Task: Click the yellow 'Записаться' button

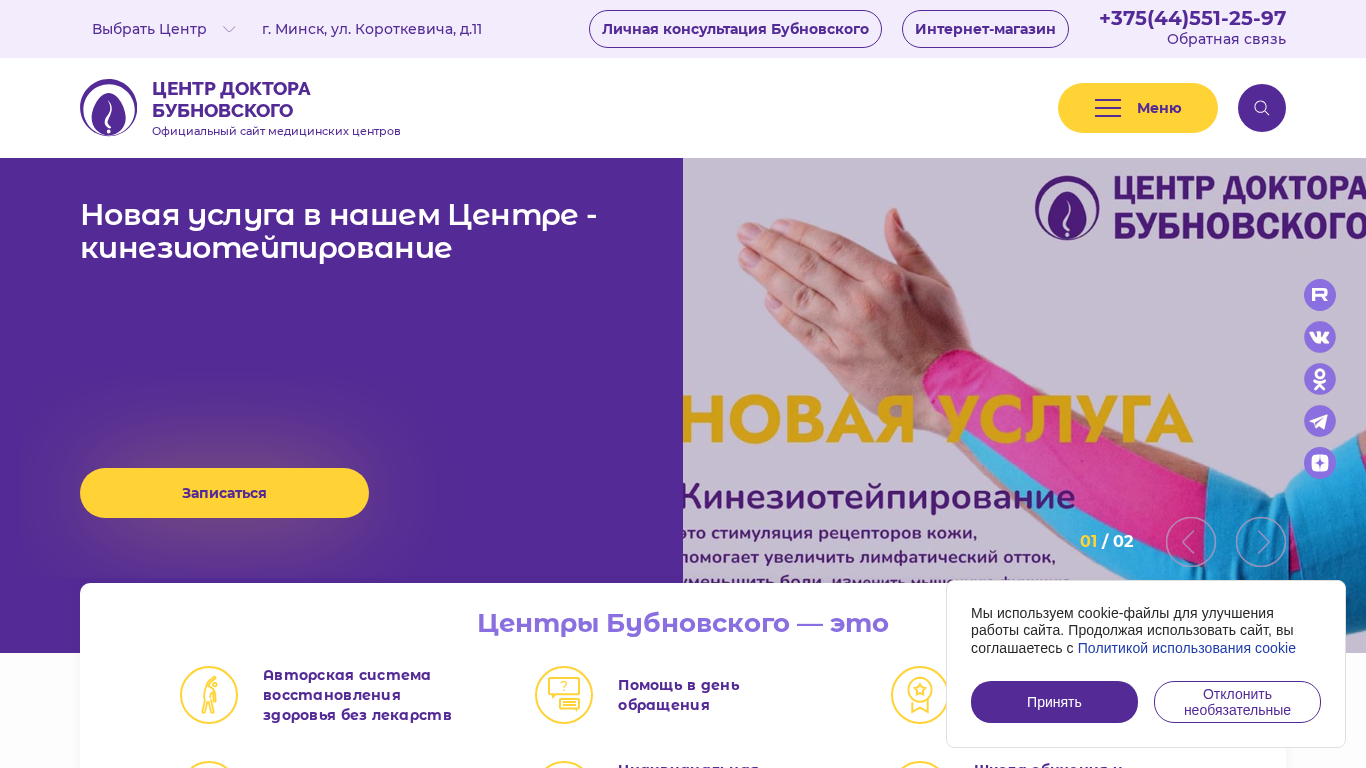Action: [x=224, y=493]
